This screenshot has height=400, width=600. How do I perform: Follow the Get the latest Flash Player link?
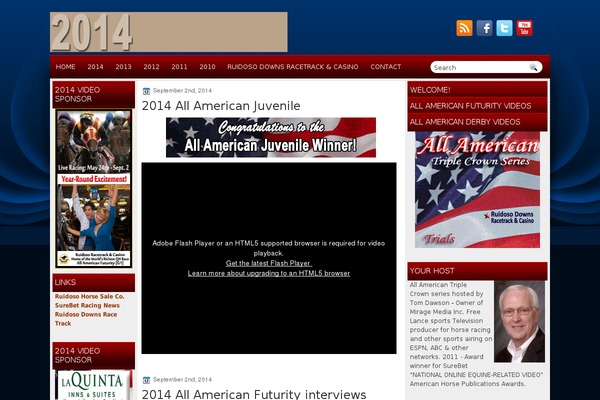tap(269, 263)
